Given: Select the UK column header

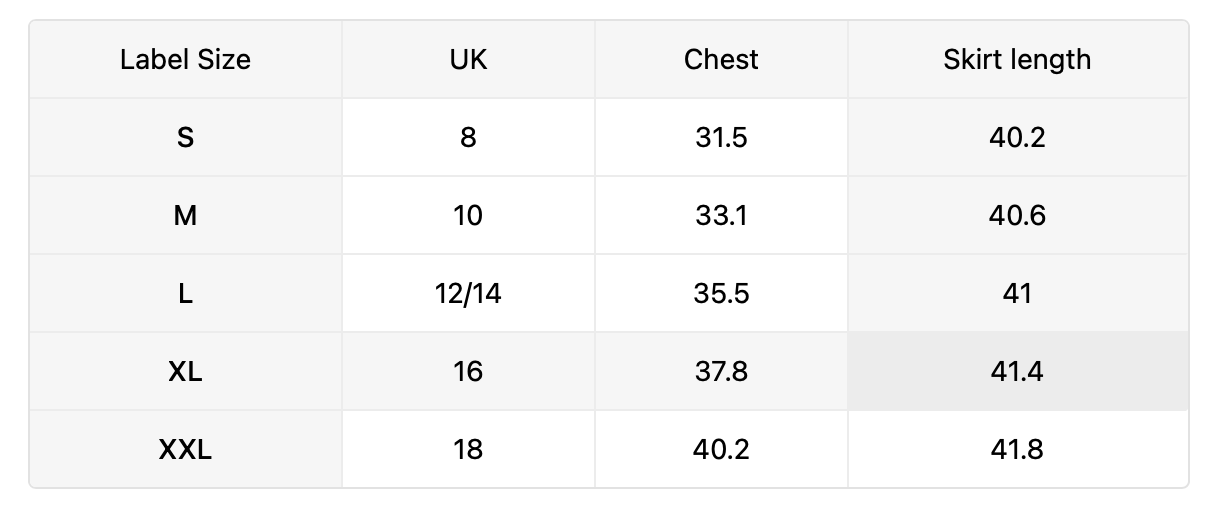Looking at the screenshot, I should pyautogui.click(x=468, y=59).
